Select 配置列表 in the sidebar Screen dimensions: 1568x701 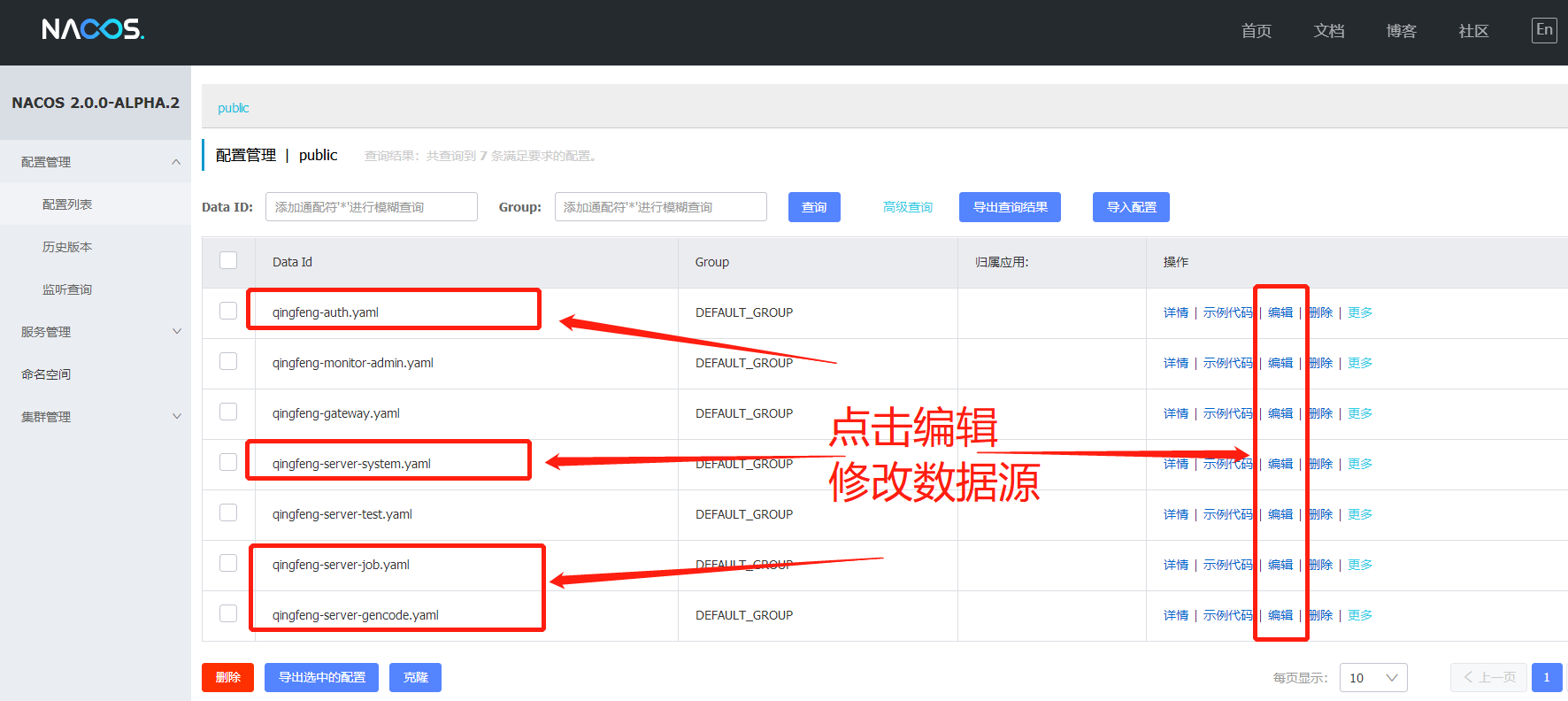(96, 204)
